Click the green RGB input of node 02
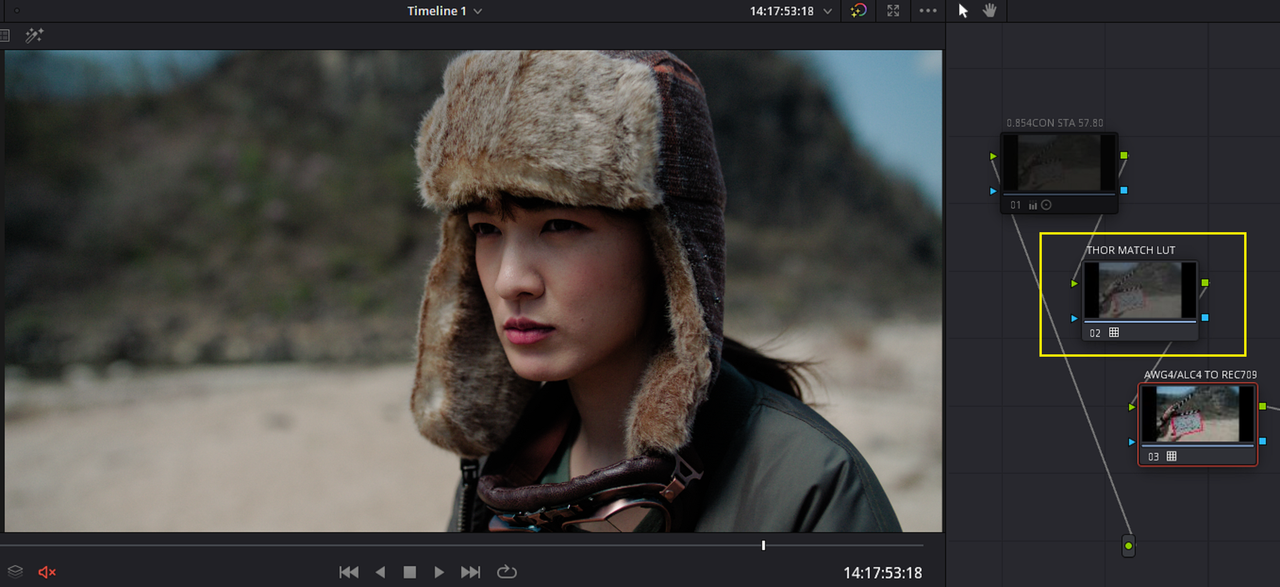 [1075, 283]
